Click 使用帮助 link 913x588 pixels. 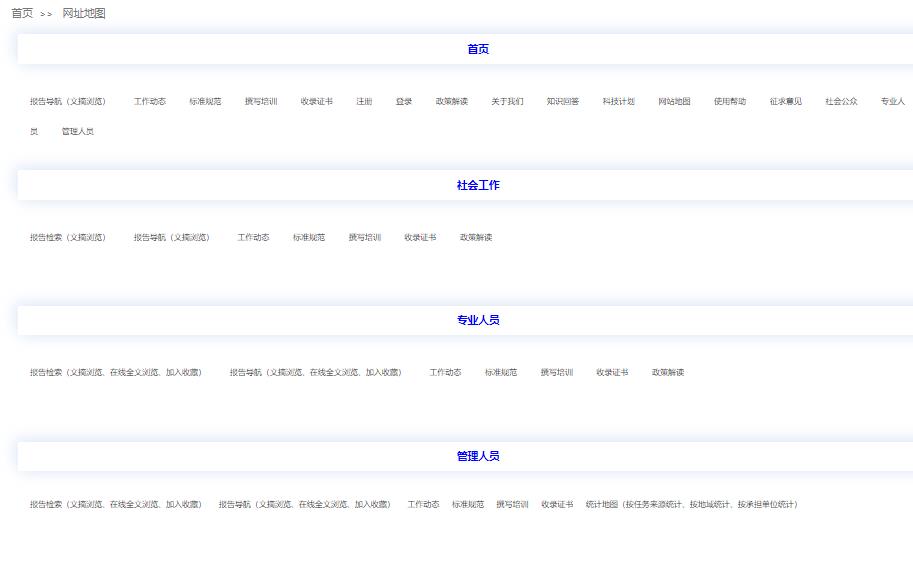click(x=730, y=102)
